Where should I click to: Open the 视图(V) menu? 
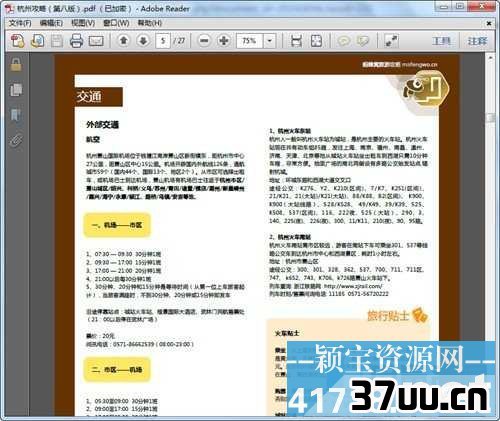click(83, 23)
